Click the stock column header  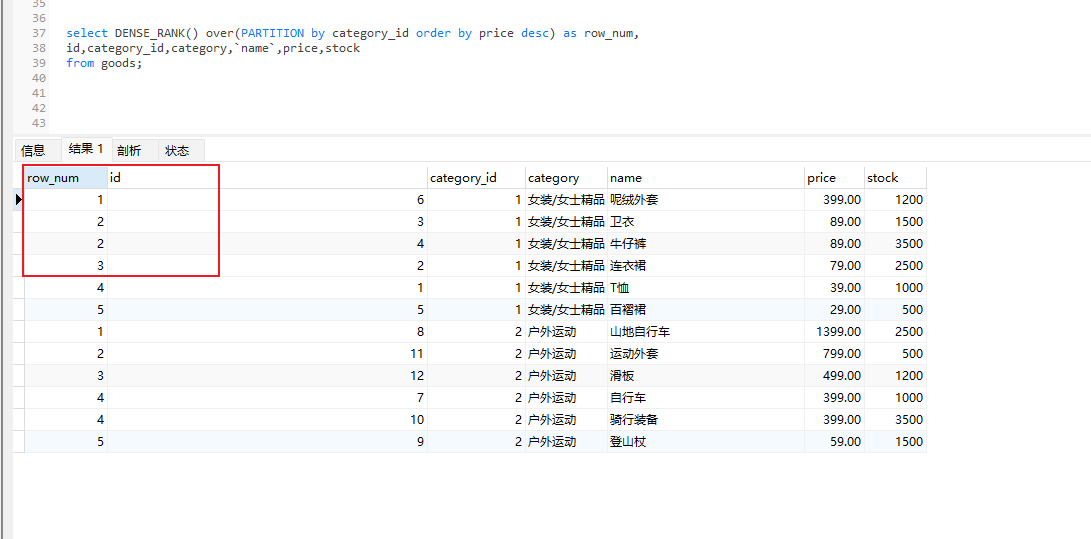click(895, 178)
